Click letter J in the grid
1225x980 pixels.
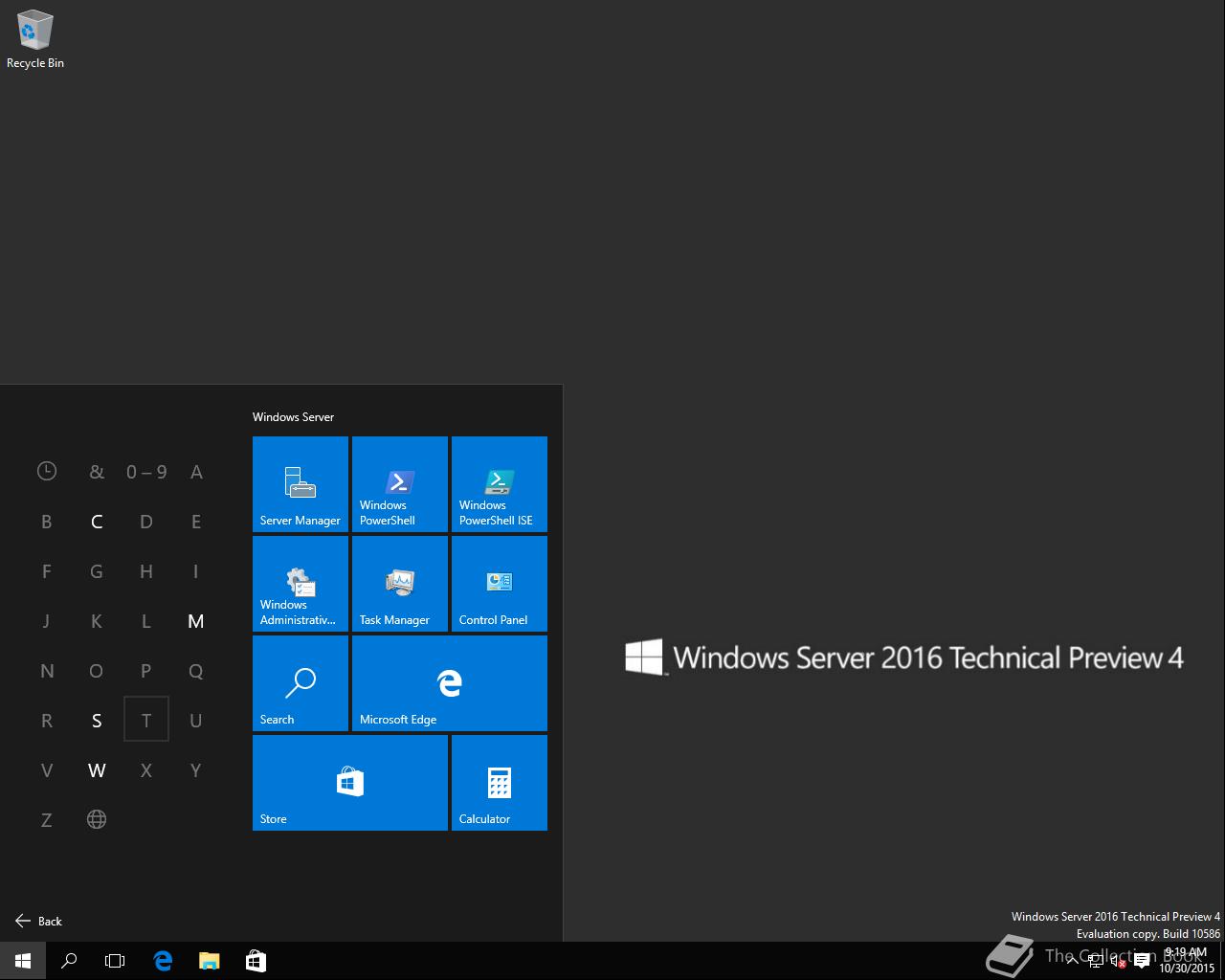pyautogui.click(x=47, y=621)
